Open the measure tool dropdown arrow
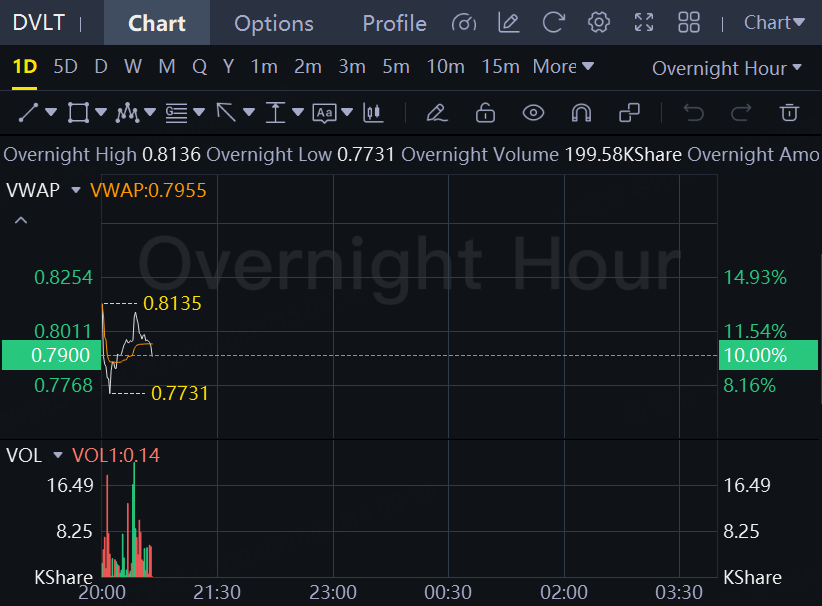The height and width of the screenshot is (606, 822). [x=298, y=112]
